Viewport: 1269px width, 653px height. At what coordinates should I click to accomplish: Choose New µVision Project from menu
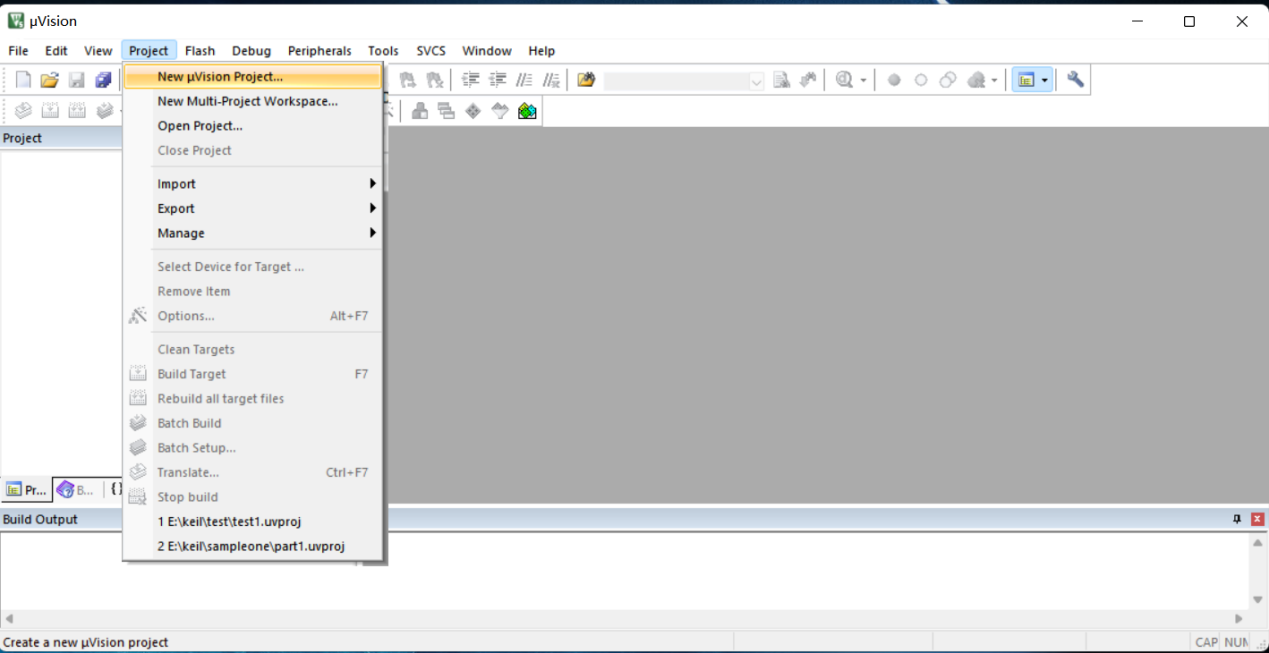253,76
